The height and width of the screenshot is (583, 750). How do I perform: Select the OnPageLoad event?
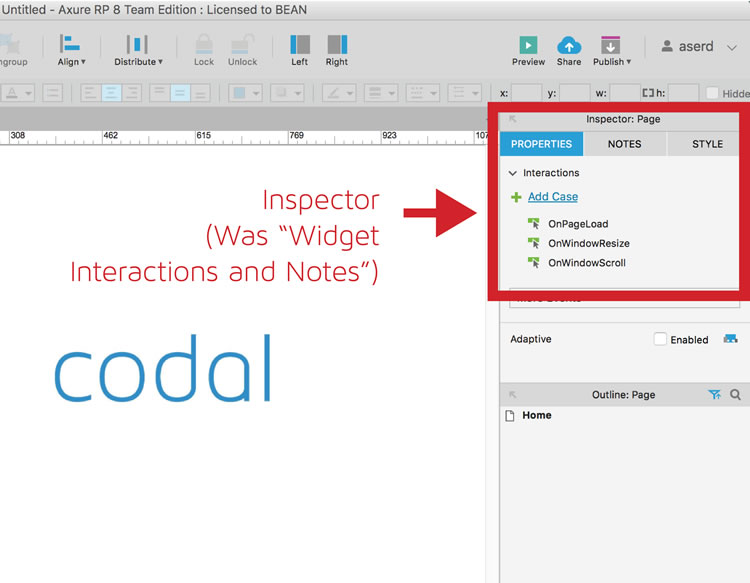578,224
